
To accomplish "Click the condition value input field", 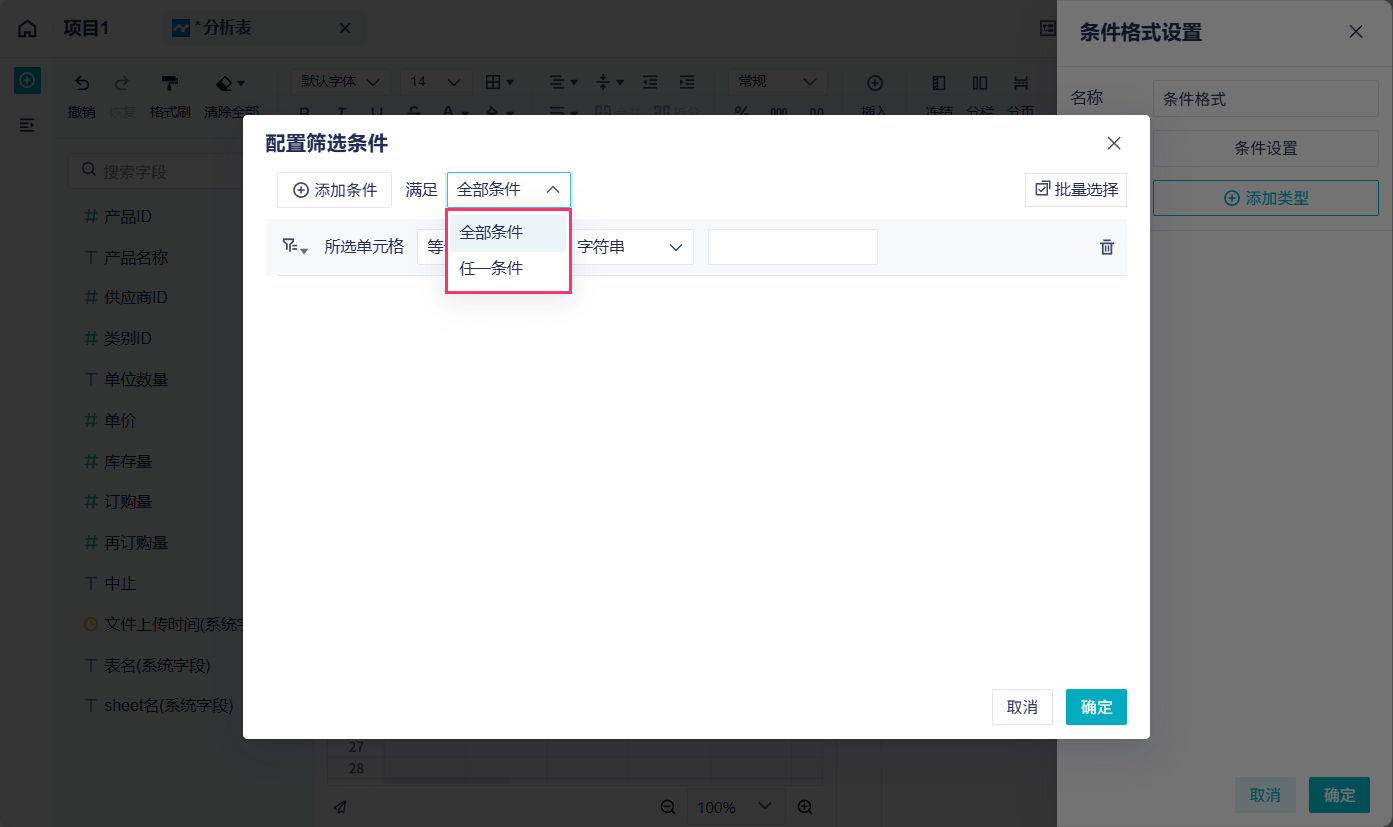I will [793, 247].
